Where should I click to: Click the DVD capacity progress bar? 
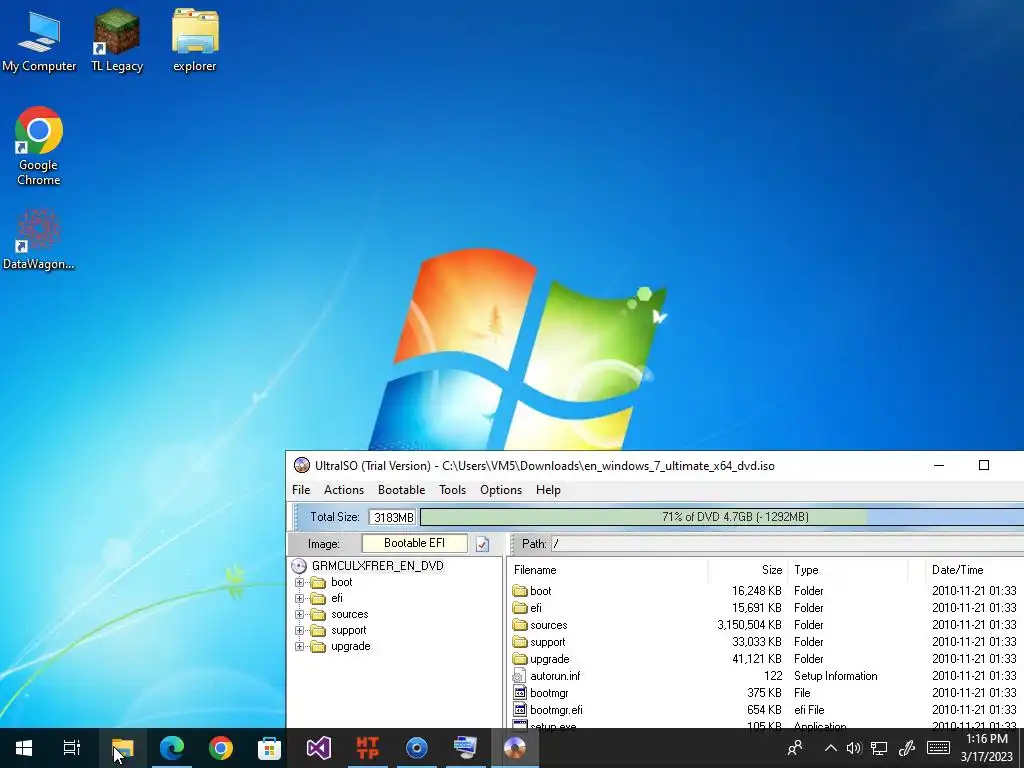[x=722, y=517]
